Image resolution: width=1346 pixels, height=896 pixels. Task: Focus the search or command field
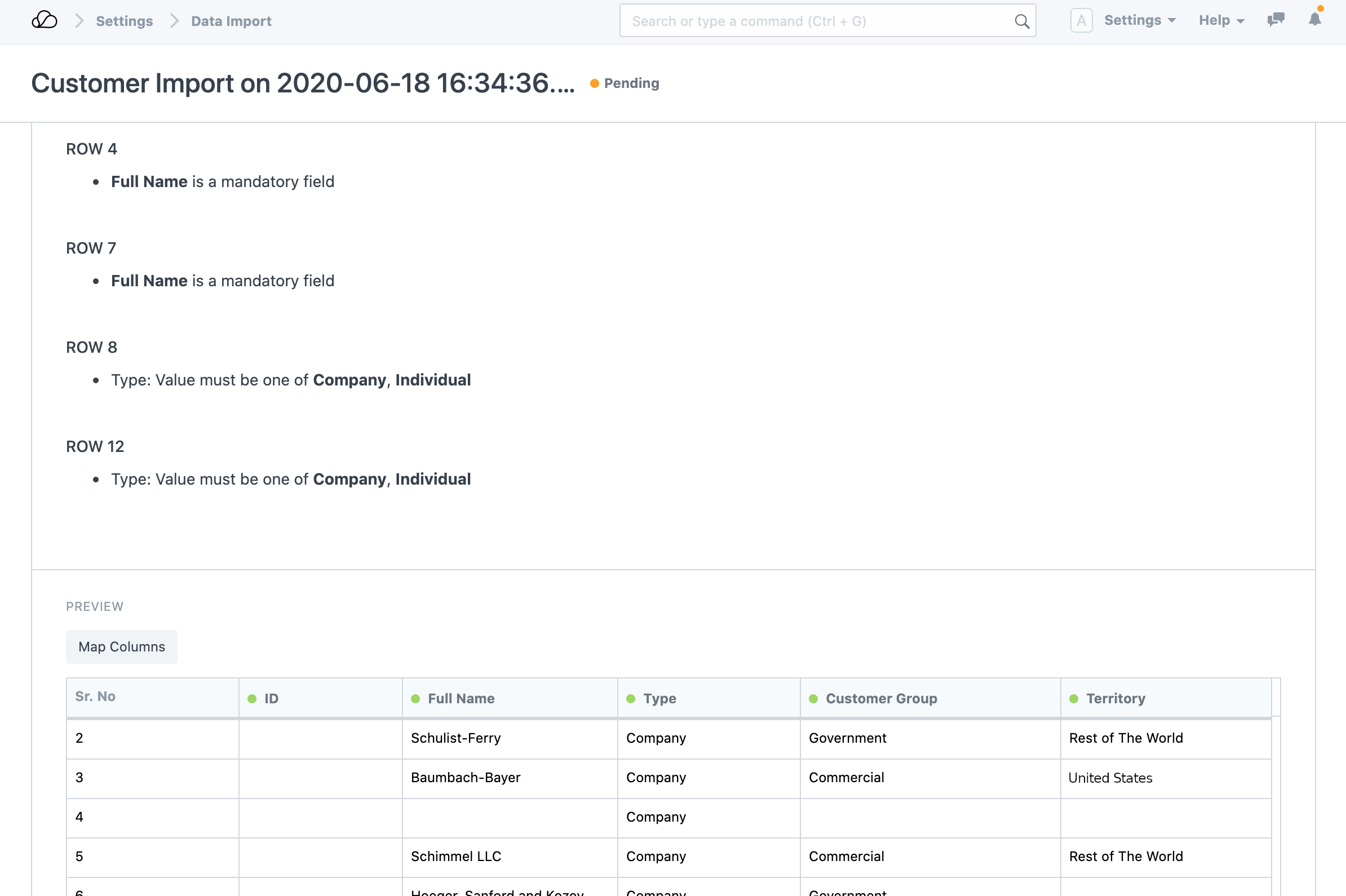[817, 21]
